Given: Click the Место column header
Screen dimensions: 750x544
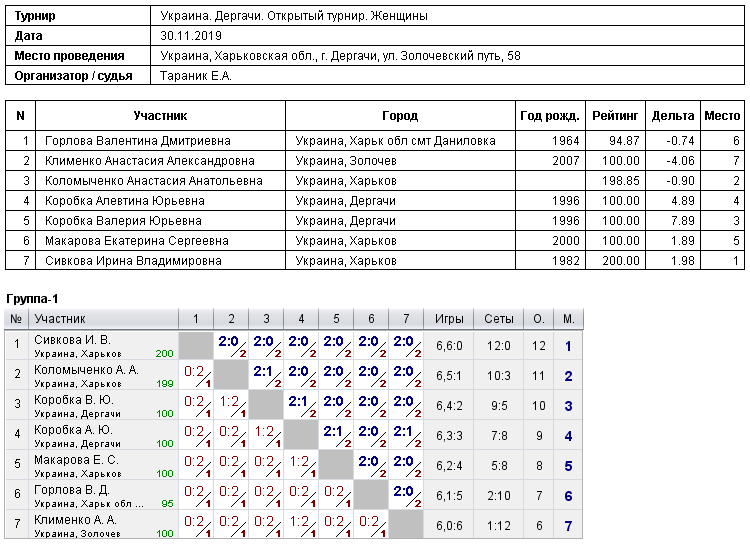Looking at the screenshot, I should click(x=722, y=115).
